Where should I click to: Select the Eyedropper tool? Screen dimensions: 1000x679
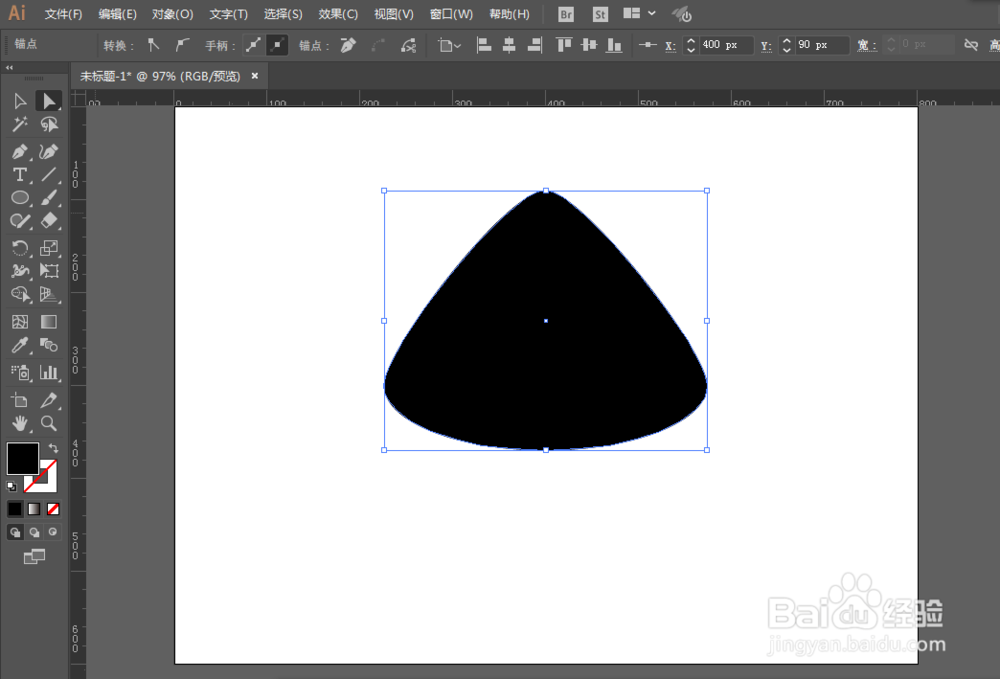pos(20,346)
